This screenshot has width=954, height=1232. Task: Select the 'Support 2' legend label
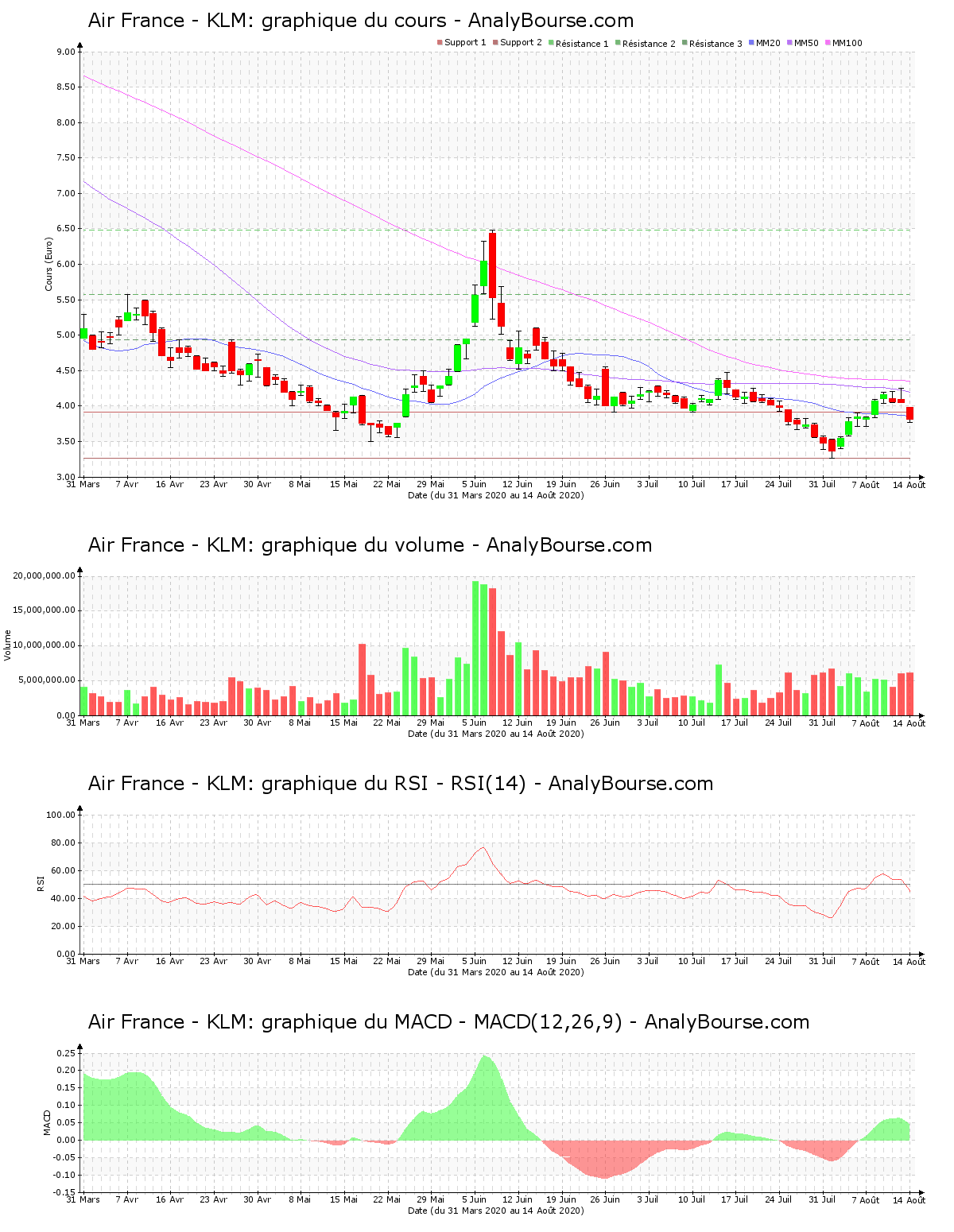coord(521,43)
